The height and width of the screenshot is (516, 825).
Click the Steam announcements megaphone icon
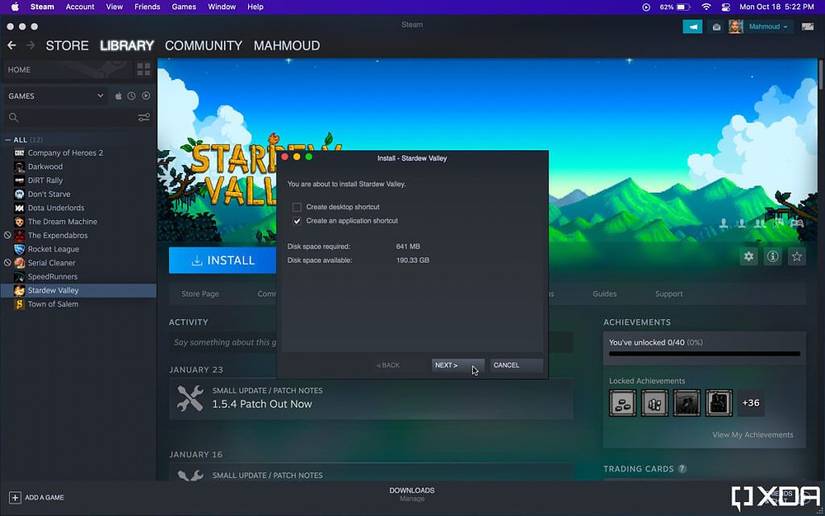point(692,26)
